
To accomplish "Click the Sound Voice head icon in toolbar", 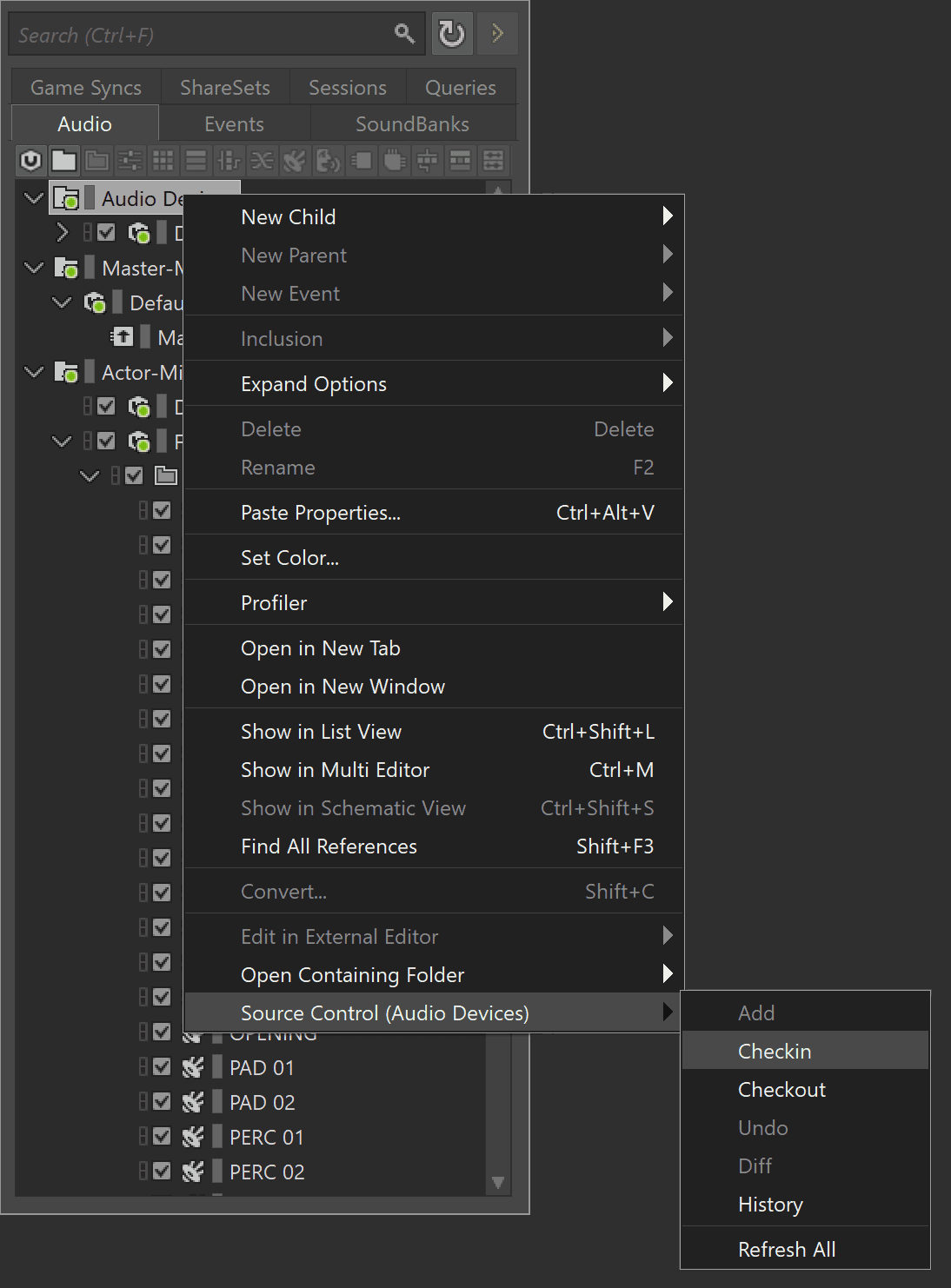I will pos(328,161).
